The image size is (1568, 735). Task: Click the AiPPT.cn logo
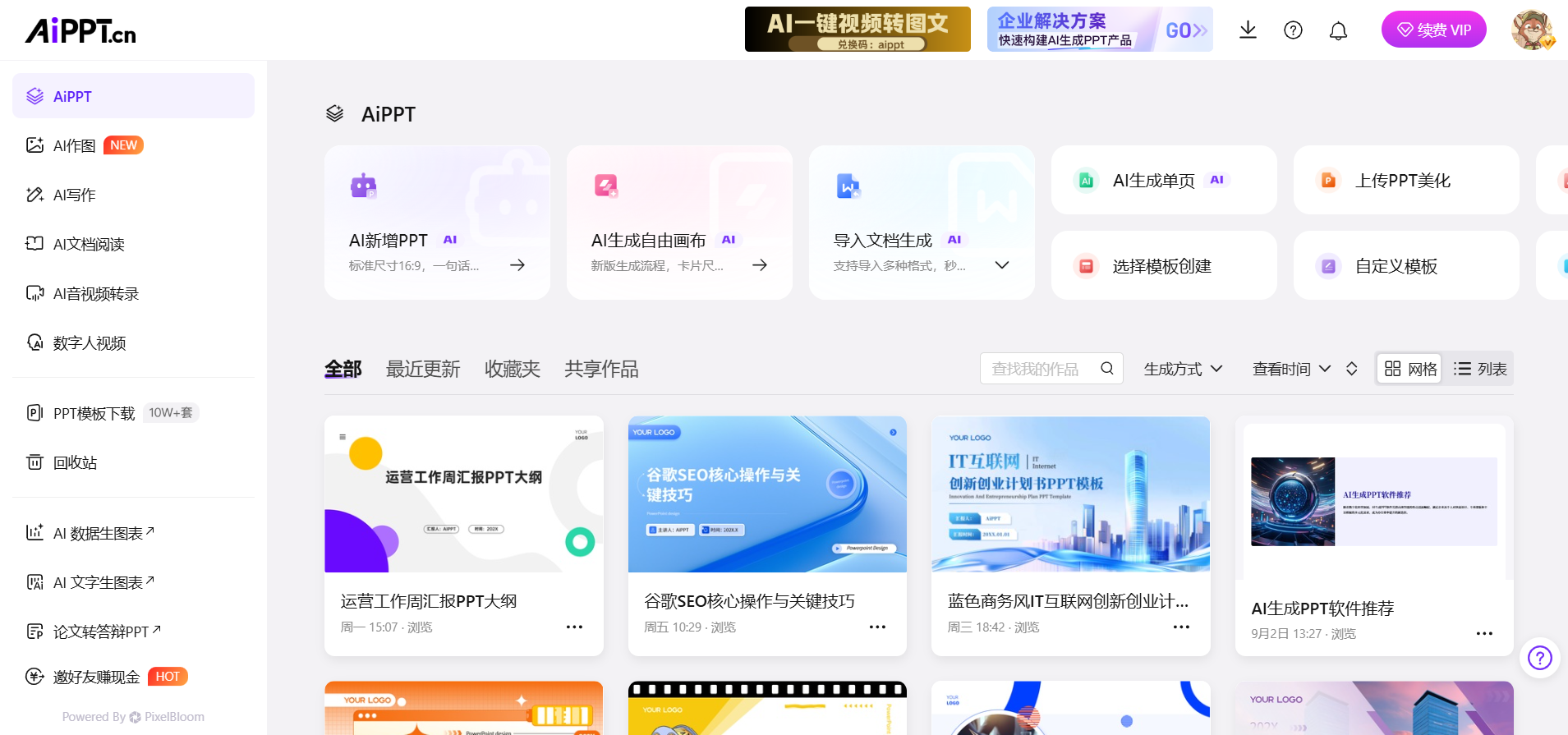pos(80,30)
